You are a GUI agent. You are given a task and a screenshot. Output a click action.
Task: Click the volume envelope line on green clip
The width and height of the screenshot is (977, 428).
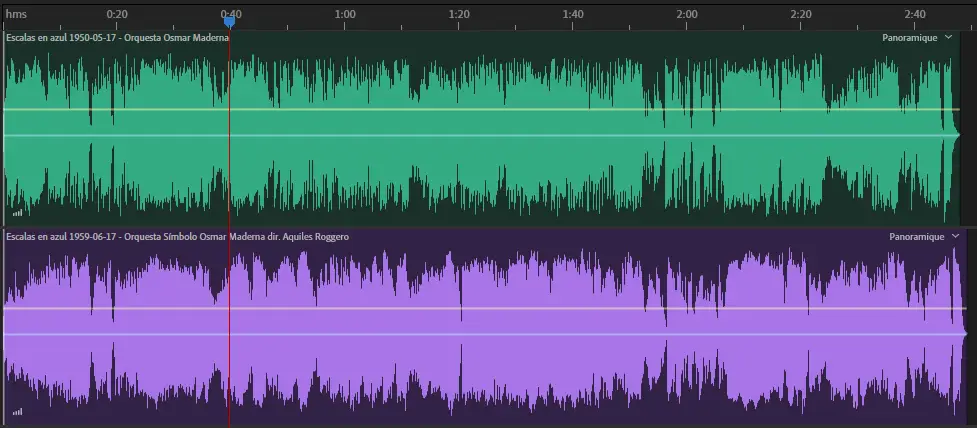(481, 110)
